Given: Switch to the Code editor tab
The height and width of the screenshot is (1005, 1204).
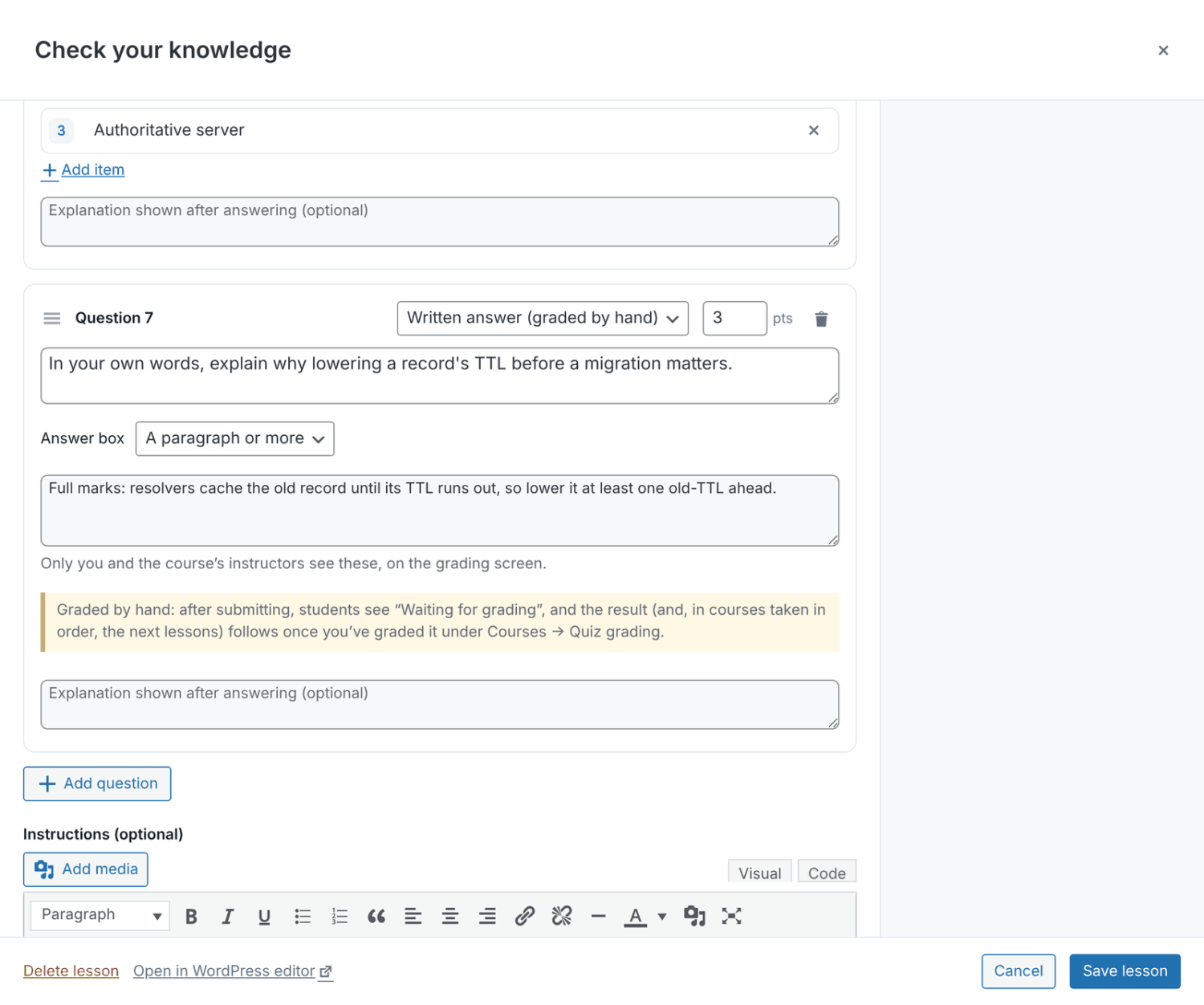Looking at the screenshot, I should (827, 873).
